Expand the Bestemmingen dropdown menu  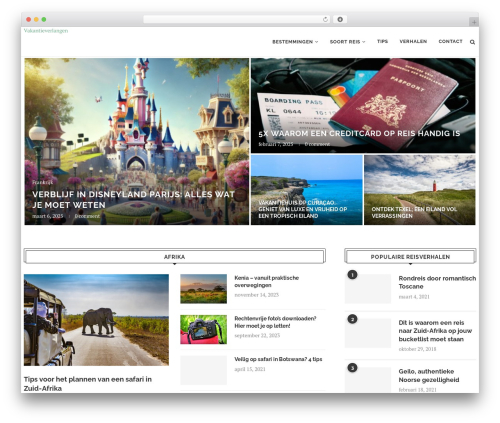pos(295,42)
